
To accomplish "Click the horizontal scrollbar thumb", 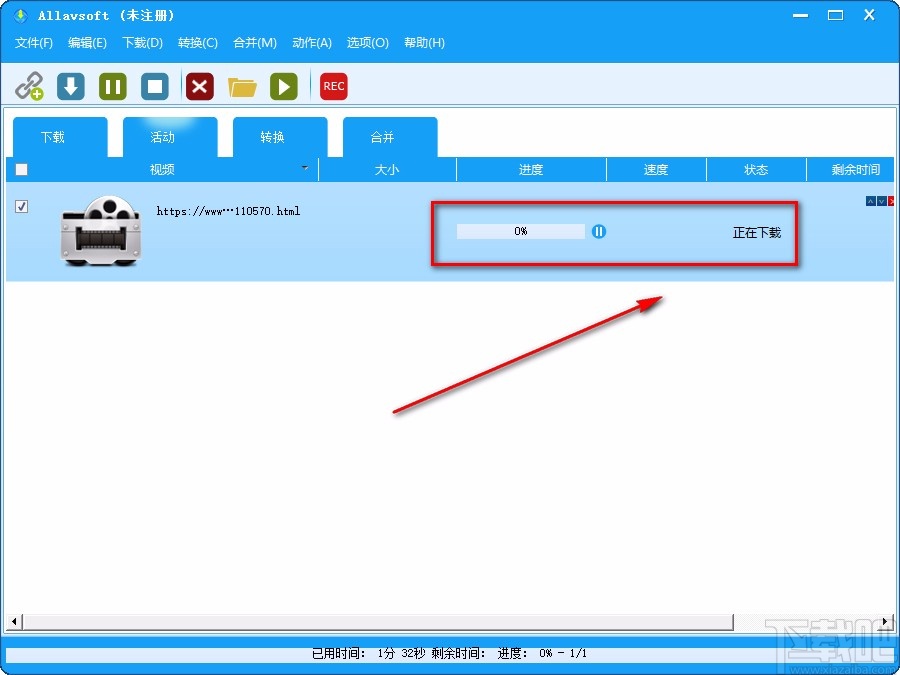I will click(x=378, y=621).
